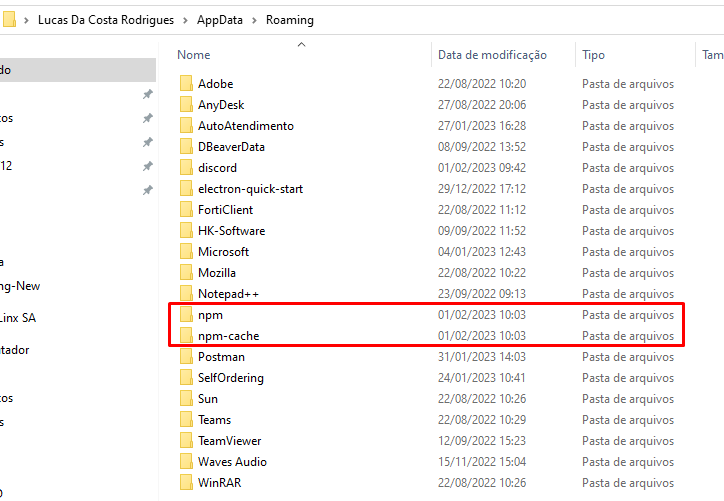Select electron-quick-start folder icon
Screen dimensions: 724x501
pos(186,189)
